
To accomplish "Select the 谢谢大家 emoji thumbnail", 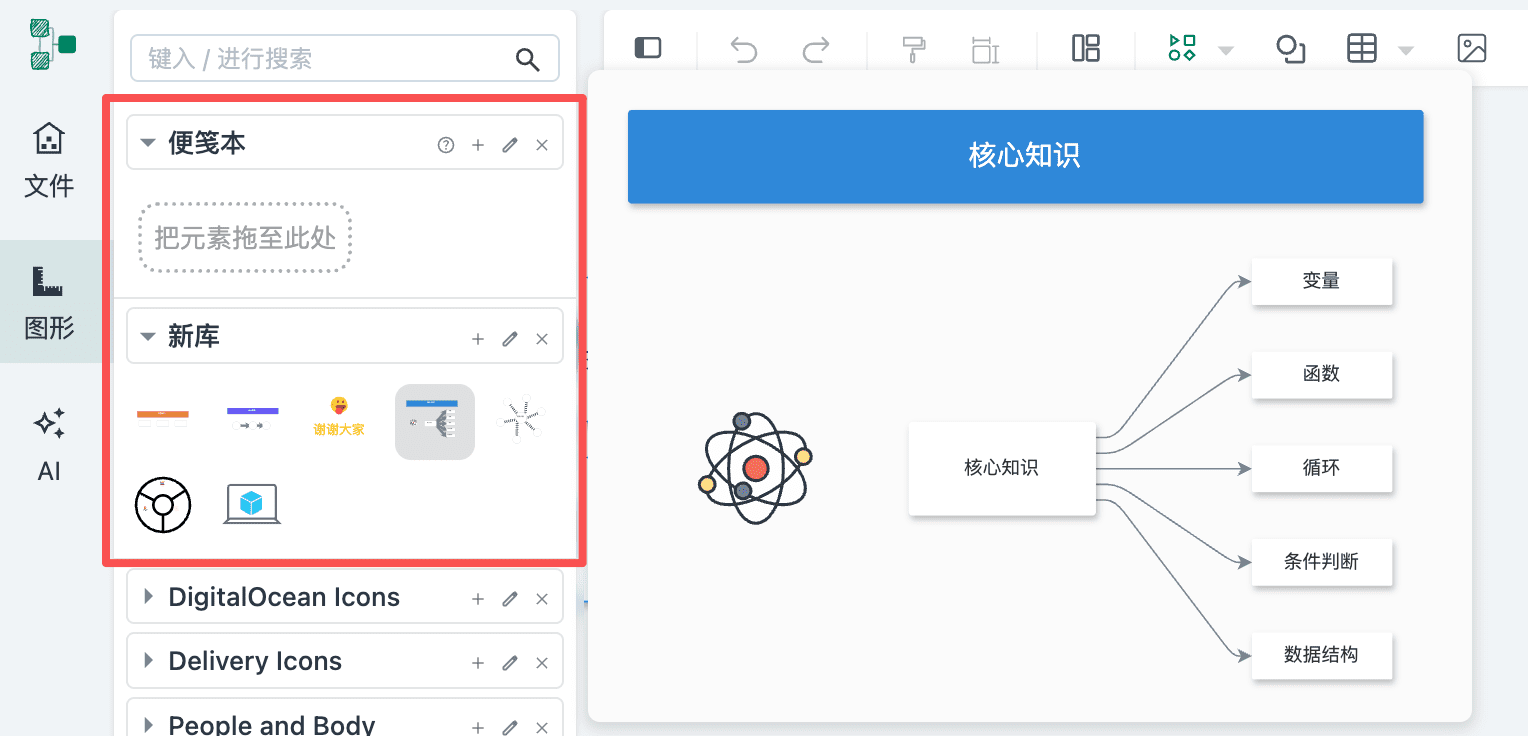I will click(339, 418).
